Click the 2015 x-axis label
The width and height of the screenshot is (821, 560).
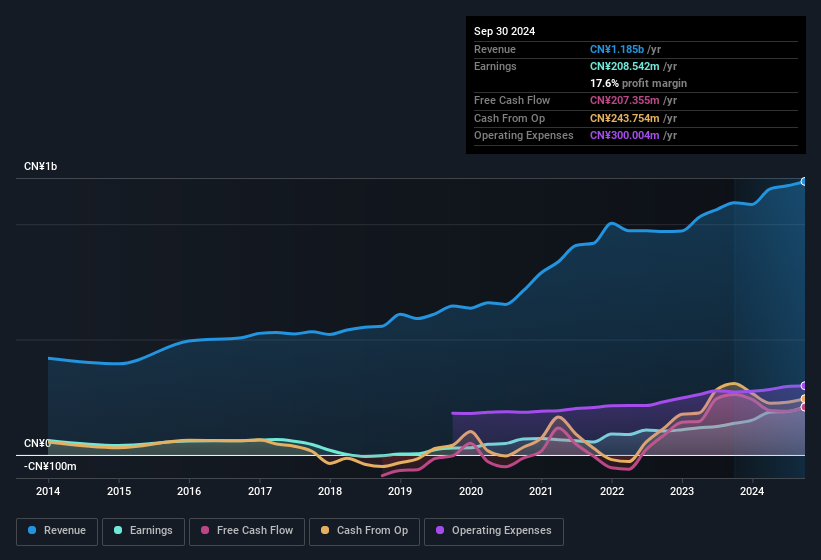(x=119, y=491)
